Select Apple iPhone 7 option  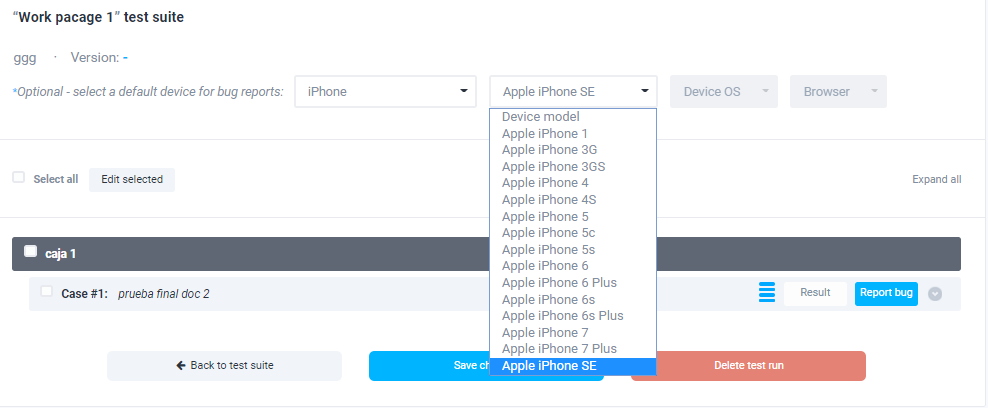[545, 332]
